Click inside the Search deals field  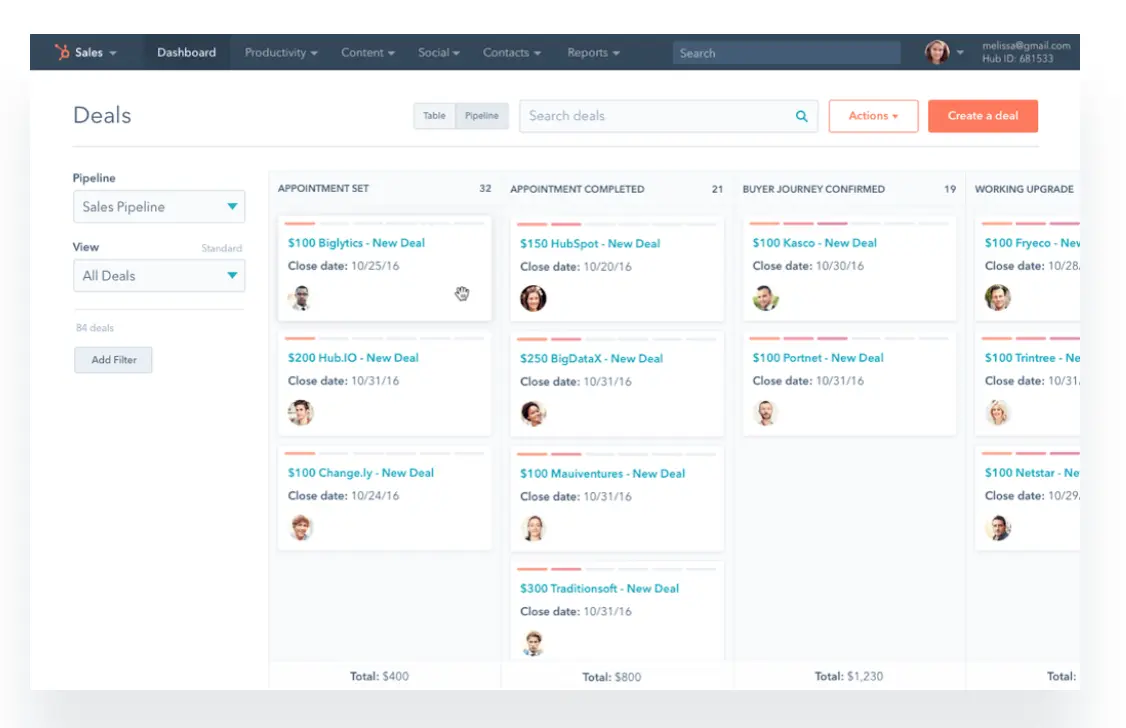pos(640,116)
